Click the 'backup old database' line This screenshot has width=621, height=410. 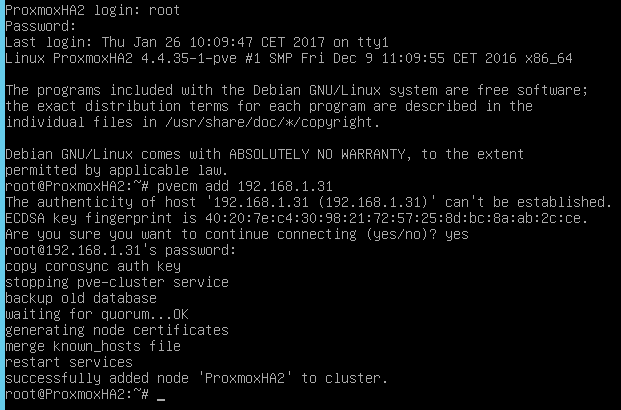81,297
